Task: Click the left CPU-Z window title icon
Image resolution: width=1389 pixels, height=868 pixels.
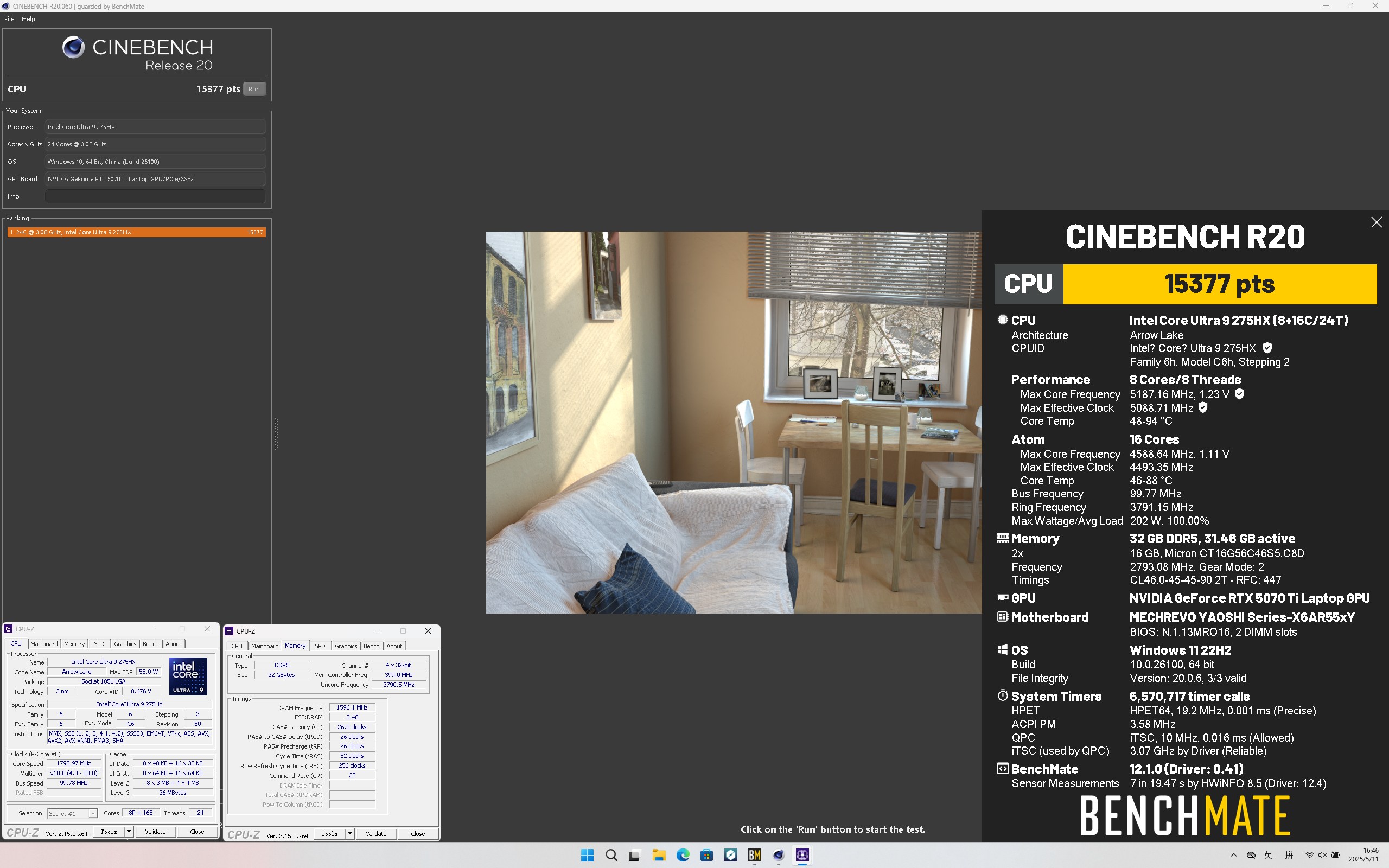Action: coord(9,629)
